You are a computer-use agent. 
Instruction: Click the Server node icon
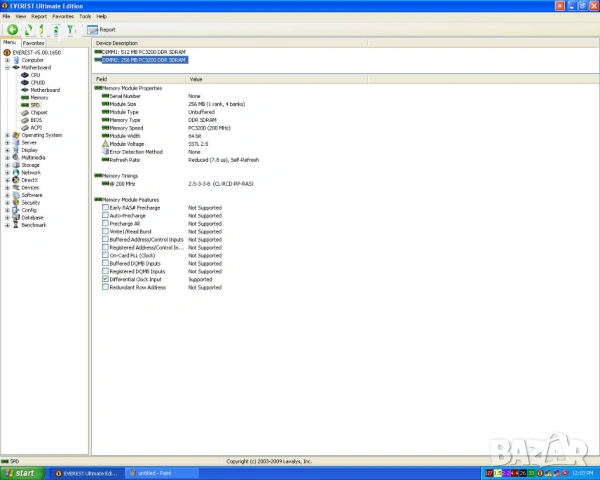(x=16, y=142)
